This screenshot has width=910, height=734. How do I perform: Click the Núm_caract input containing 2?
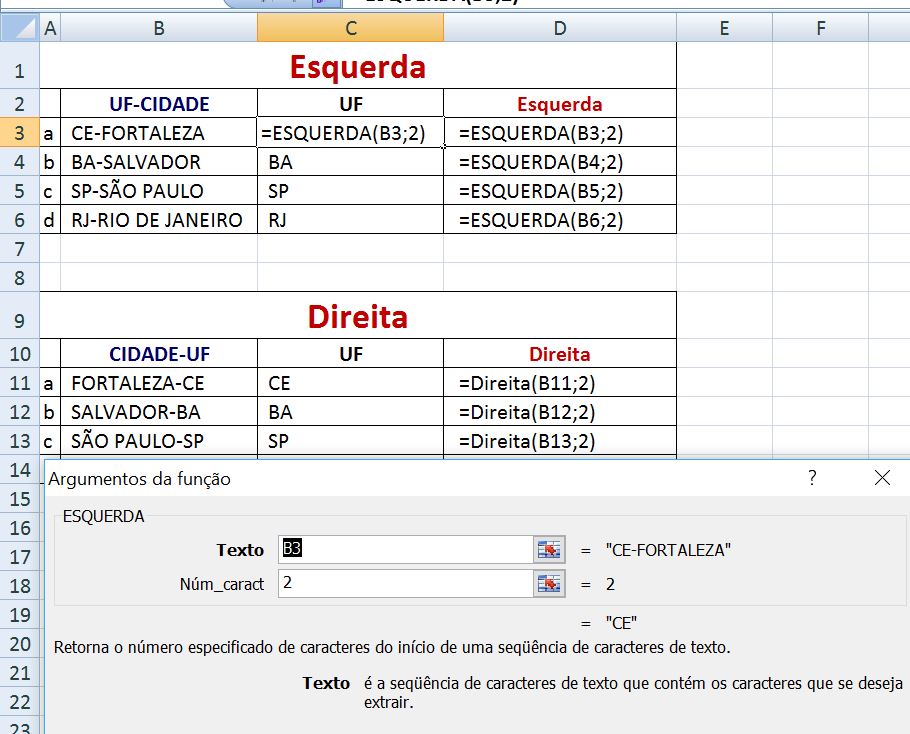[400, 585]
